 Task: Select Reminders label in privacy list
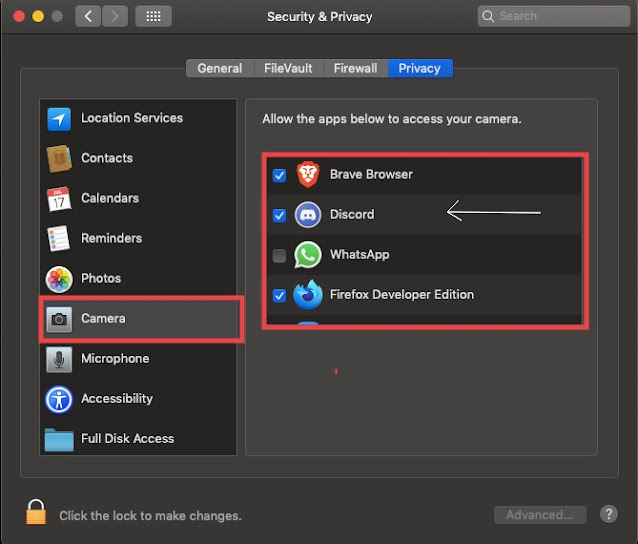tap(111, 238)
